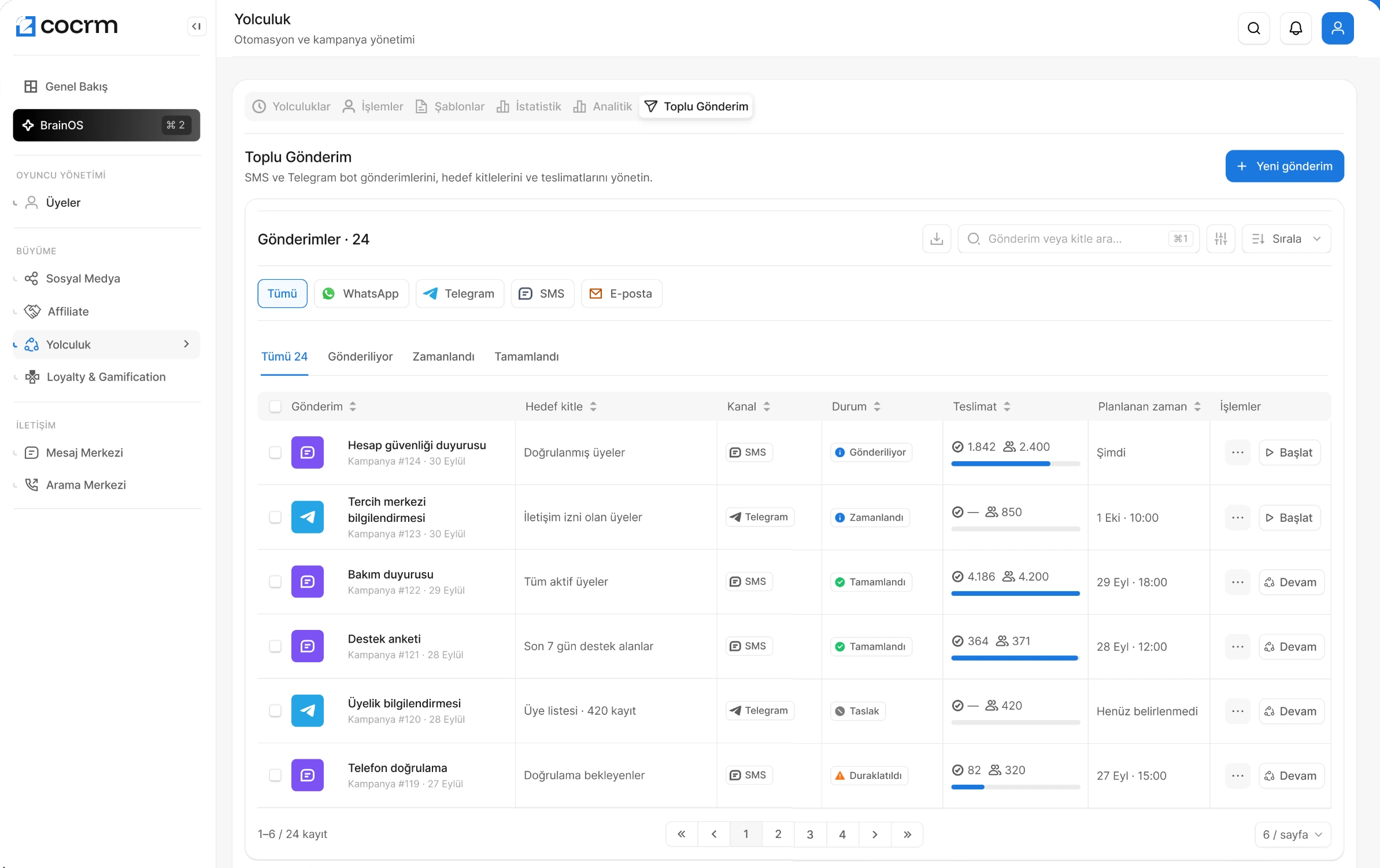
Task: Start Hesap güvenliği duyurusu with Başlat
Action: (x=1289, y=452)
